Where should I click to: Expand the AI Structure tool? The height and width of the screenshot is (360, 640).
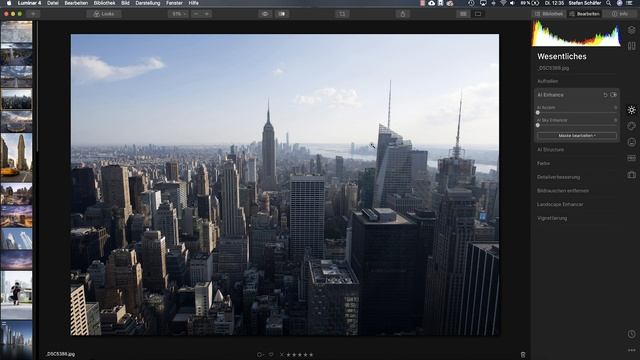tap(551, 150)
